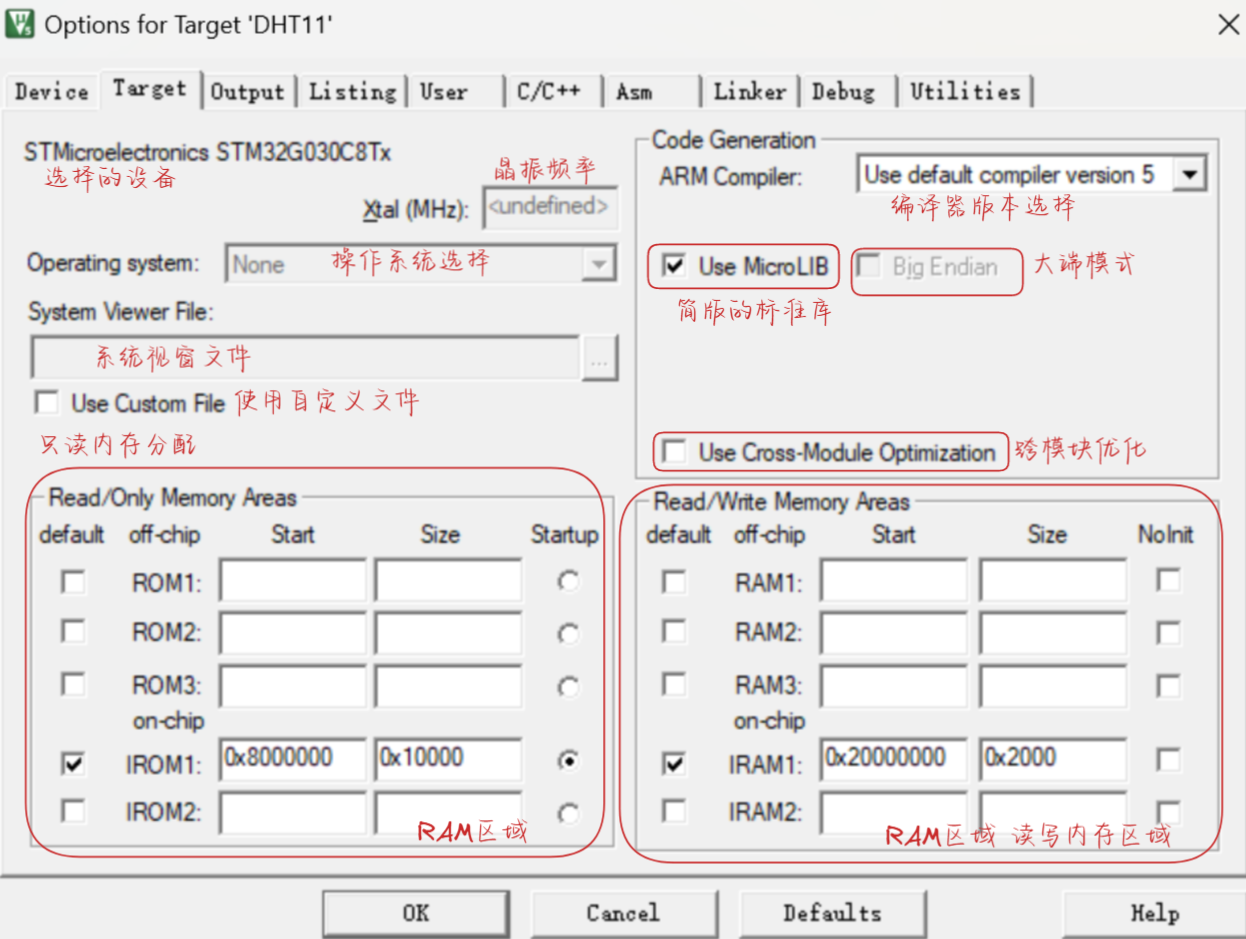The image size is (1246, 939).
Task: Switch to the Linker tab
Action: 749,92
